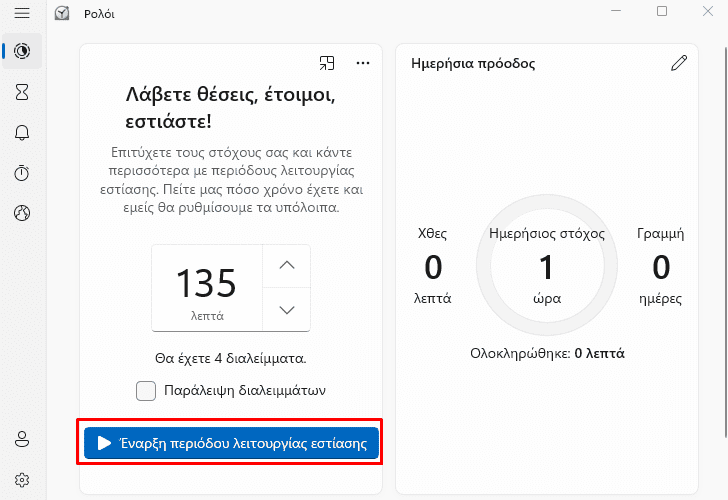The width and height of the screenshot is (728, 500).
Task: Open the Alarm bell page
Action: click(x=22, y=133)
